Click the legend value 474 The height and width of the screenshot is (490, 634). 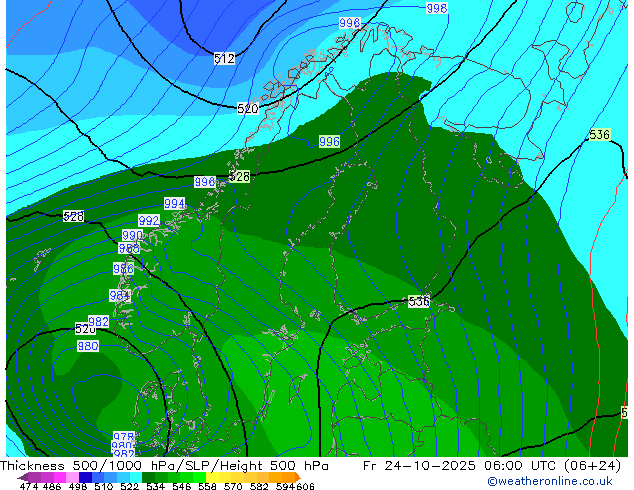point(29,486)
